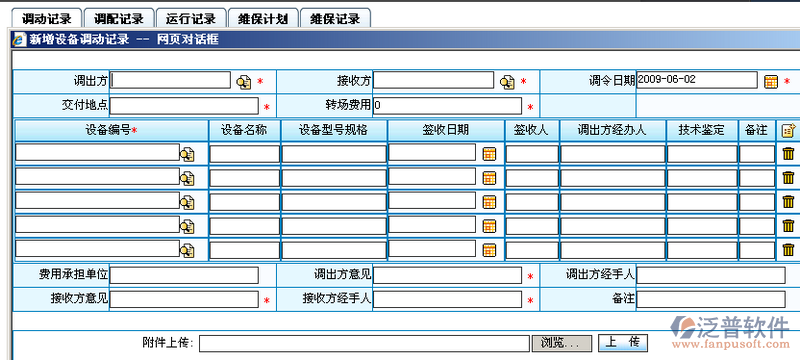The height and width of the screenshot is (360, 800).
Task: Click 上传 button to upload attachment
Action: pyautogui.click(x=622, y=343)
